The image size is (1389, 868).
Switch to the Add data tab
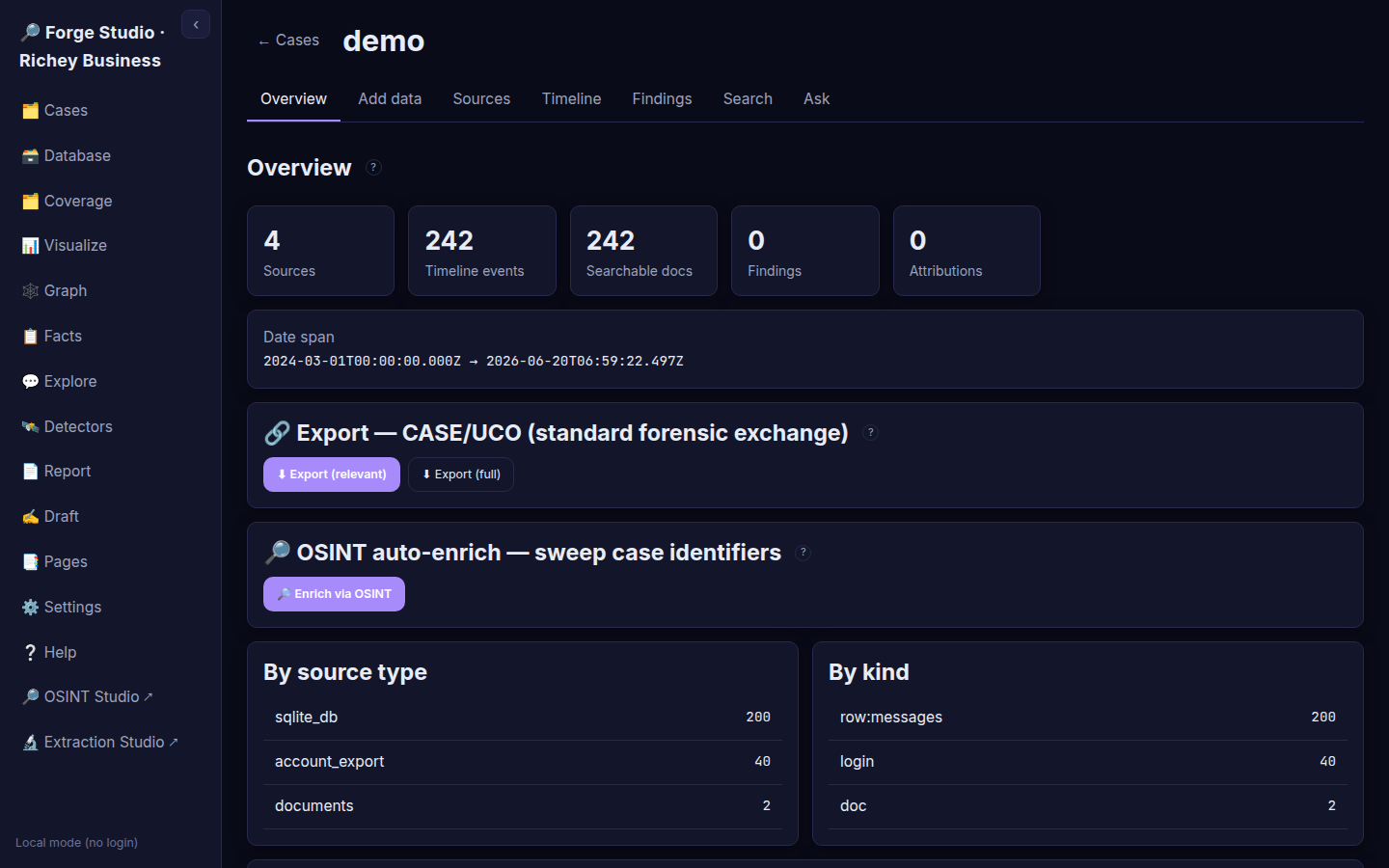390,98
